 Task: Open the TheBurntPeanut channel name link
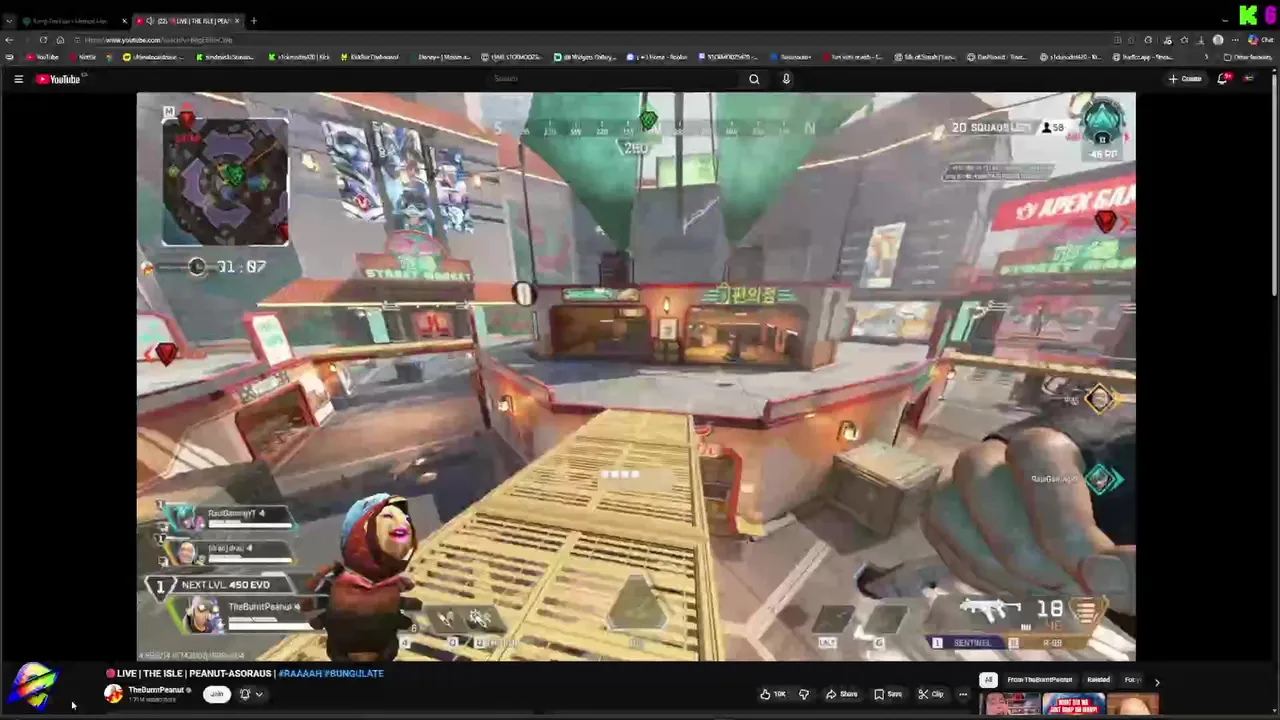[x=156, y=690]
